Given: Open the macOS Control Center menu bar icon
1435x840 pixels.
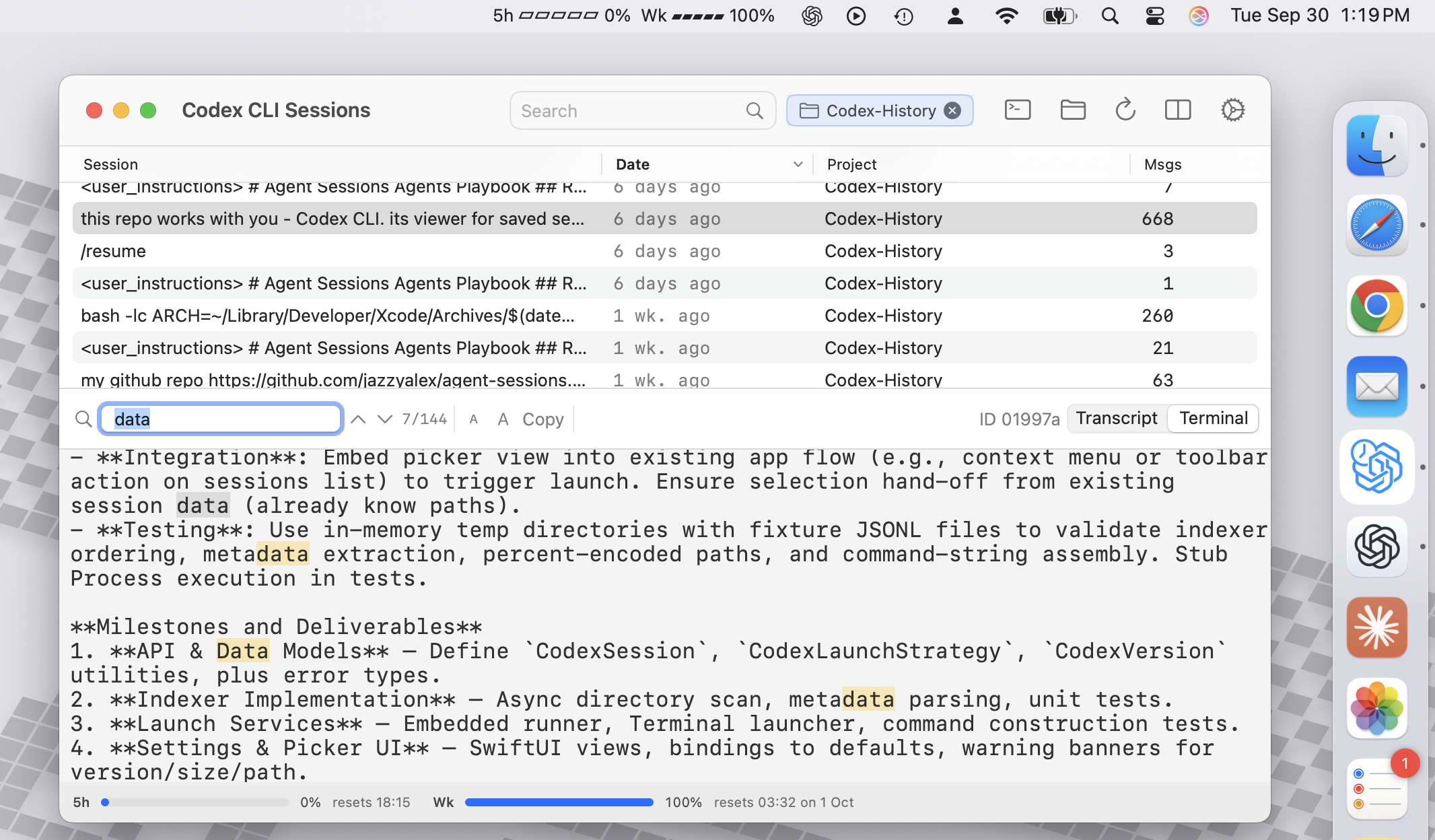Looking at the screenshot, I should [x=1155, y=15].
